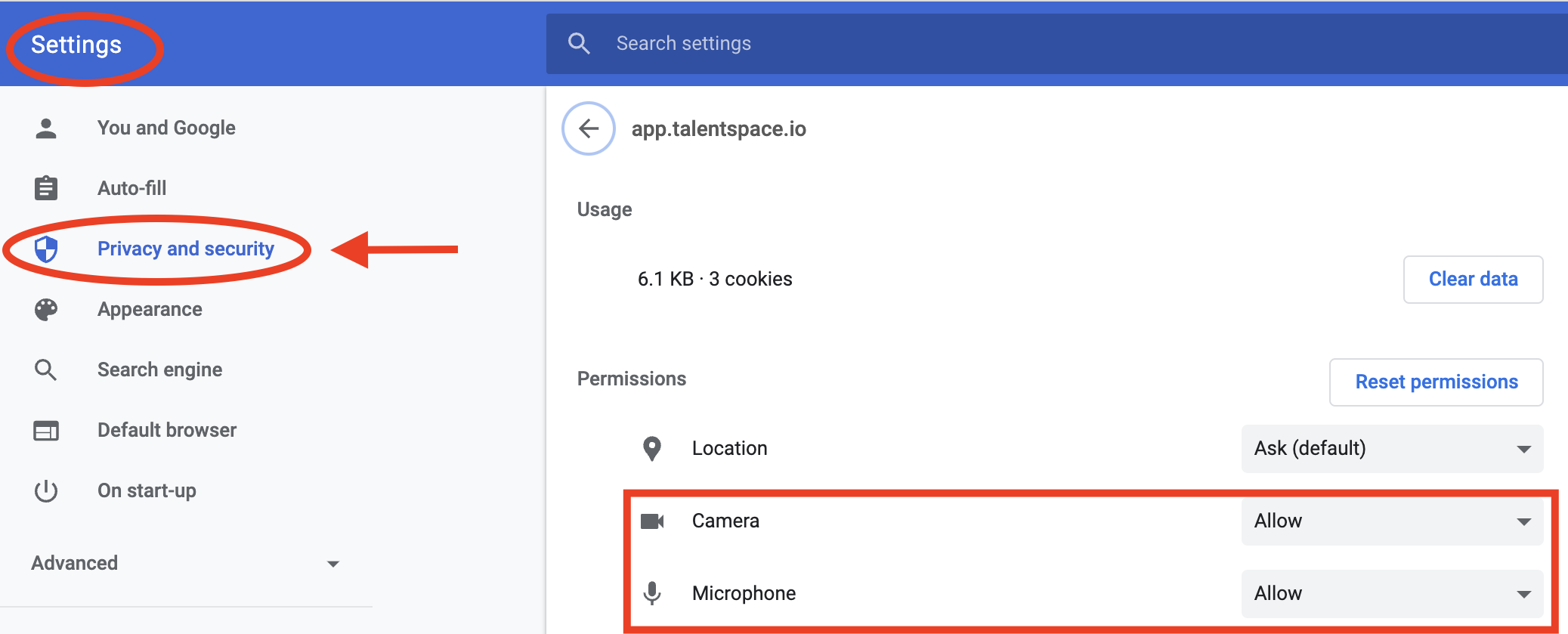Viewport: 1568px width, 634px height.
Task: Open the Location permission dropdown
Action: [x=1391, y=449]
